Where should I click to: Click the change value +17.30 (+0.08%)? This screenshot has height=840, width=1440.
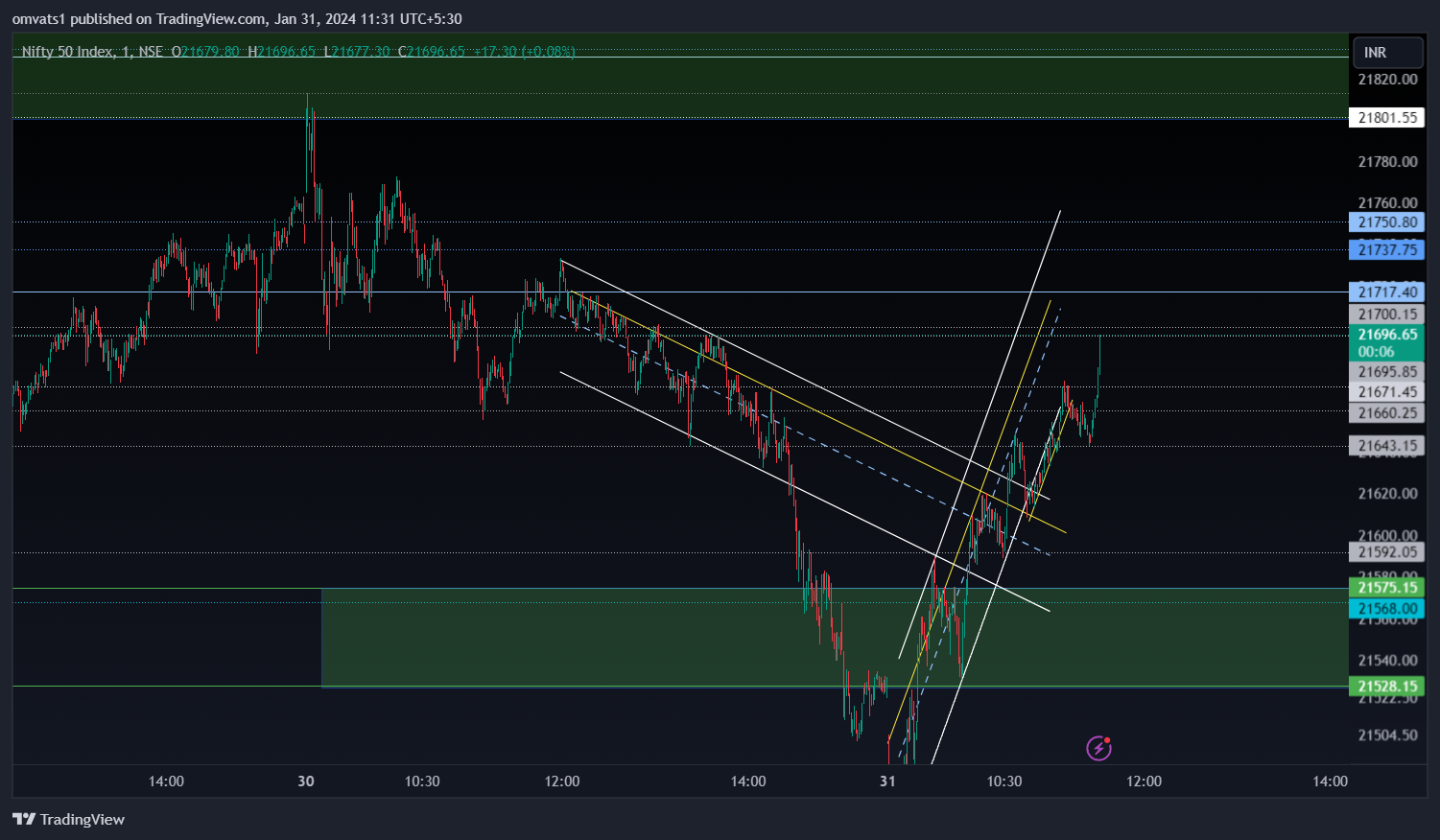point(525,52)
